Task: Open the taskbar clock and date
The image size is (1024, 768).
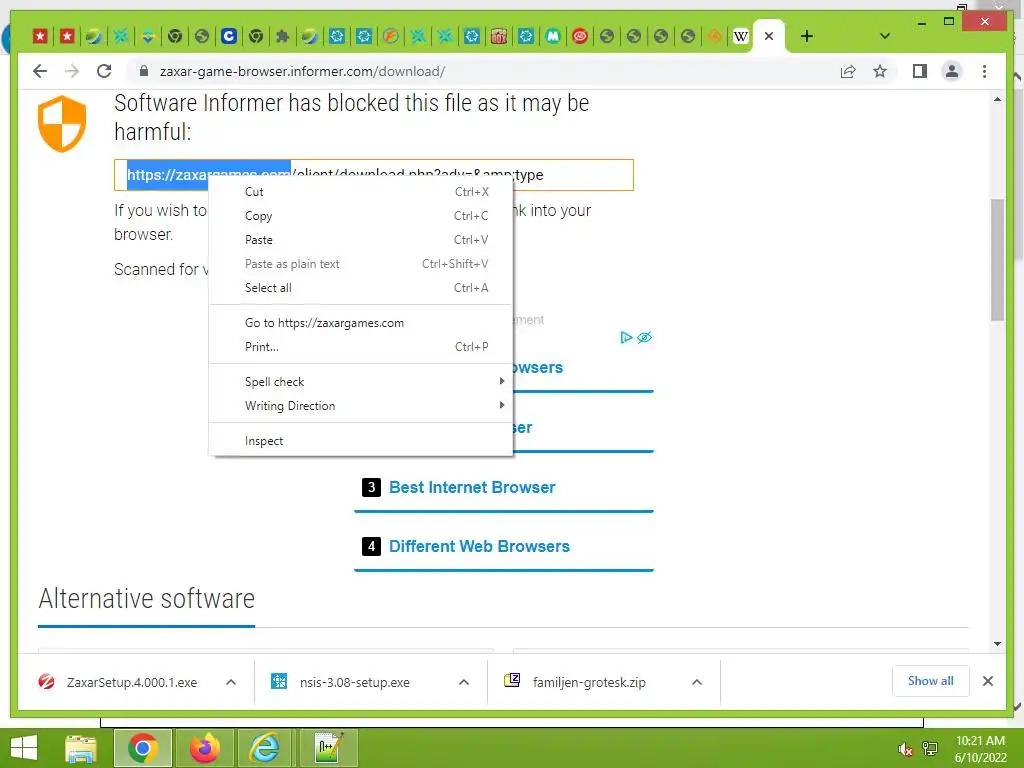Action: (x=980, y=749)
